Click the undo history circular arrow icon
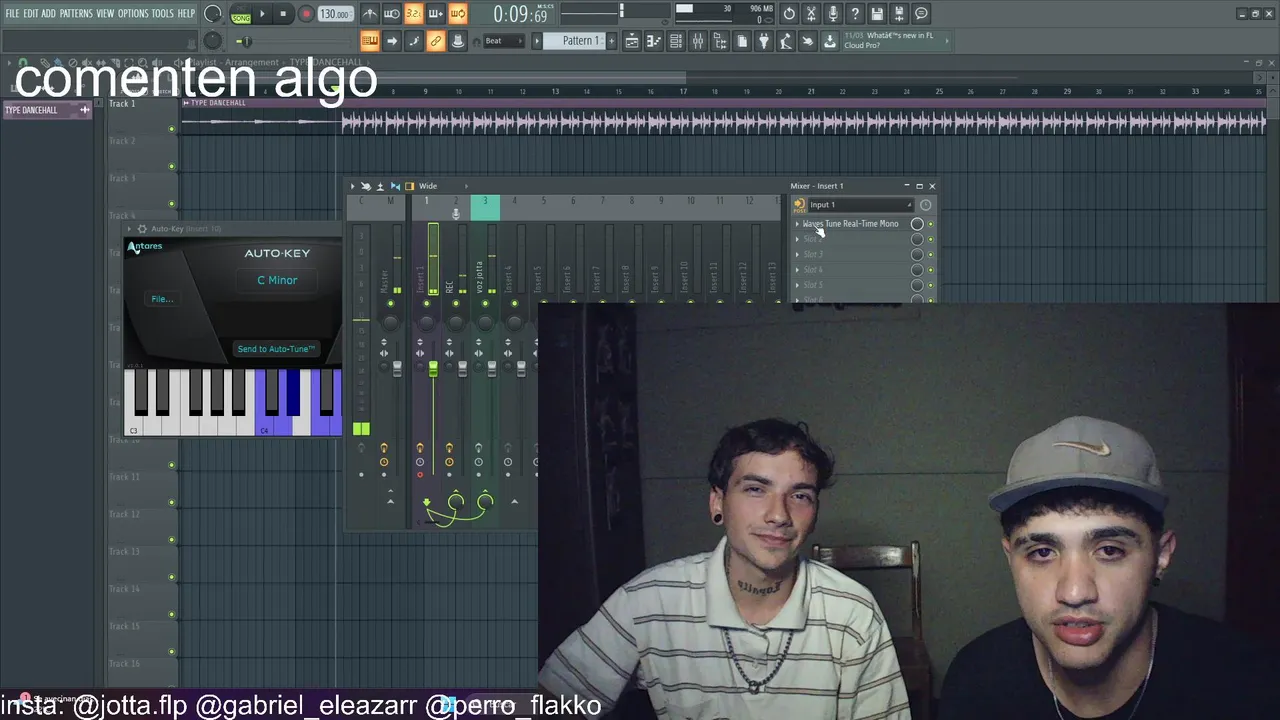This screenshot has height=720, width=1280. 790,14
